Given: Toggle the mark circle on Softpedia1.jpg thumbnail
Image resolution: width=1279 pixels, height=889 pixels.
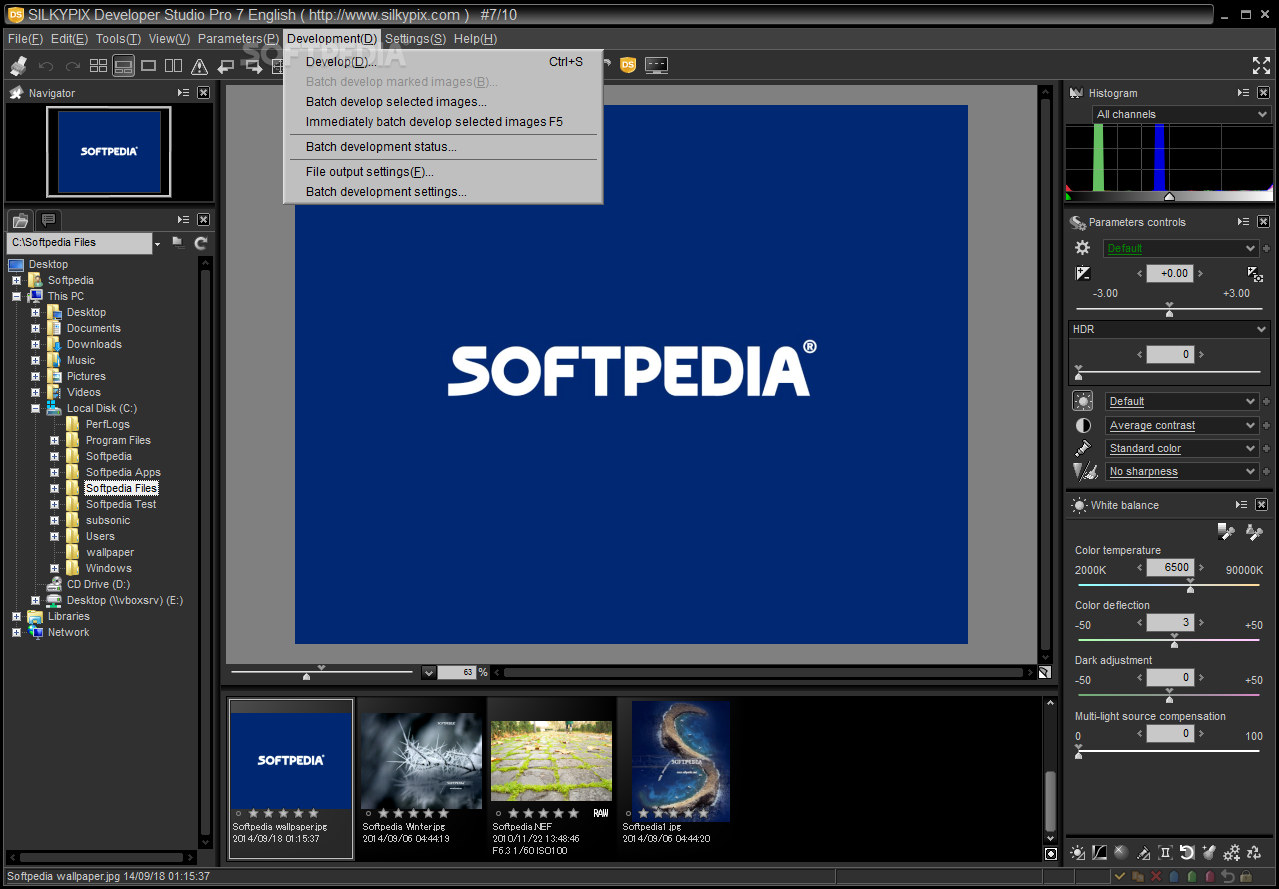Looking at the screenshot, I should pos(628,814).
